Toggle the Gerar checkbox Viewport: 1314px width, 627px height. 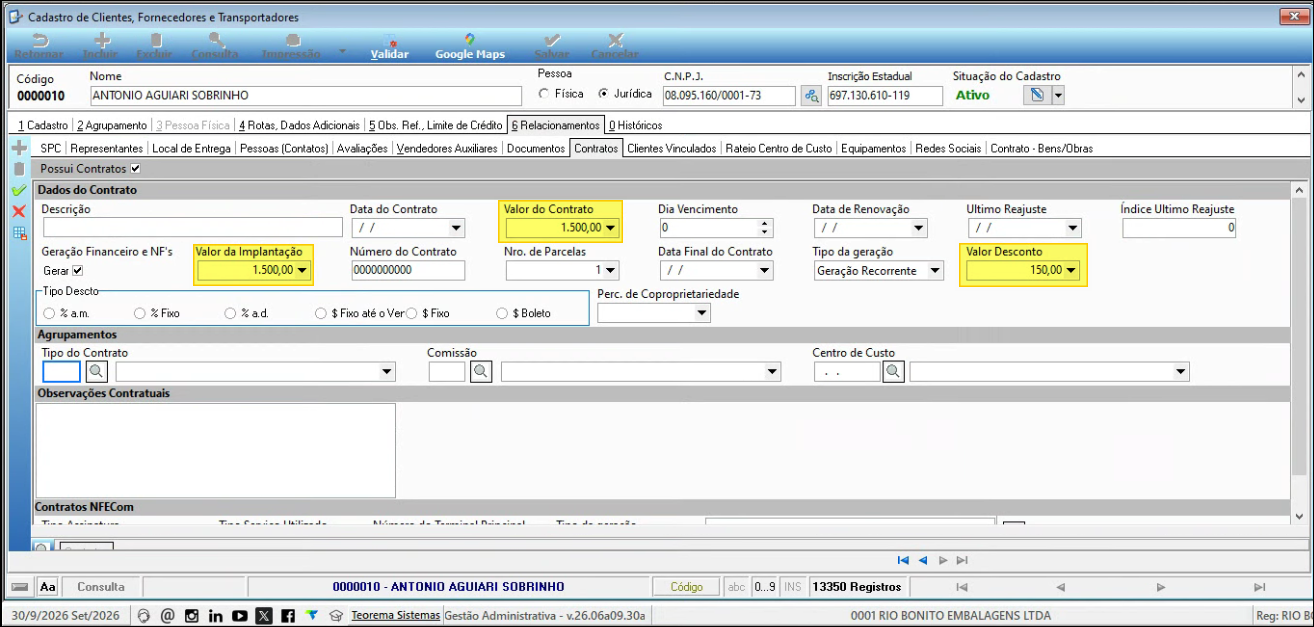[x=78, y=270]
